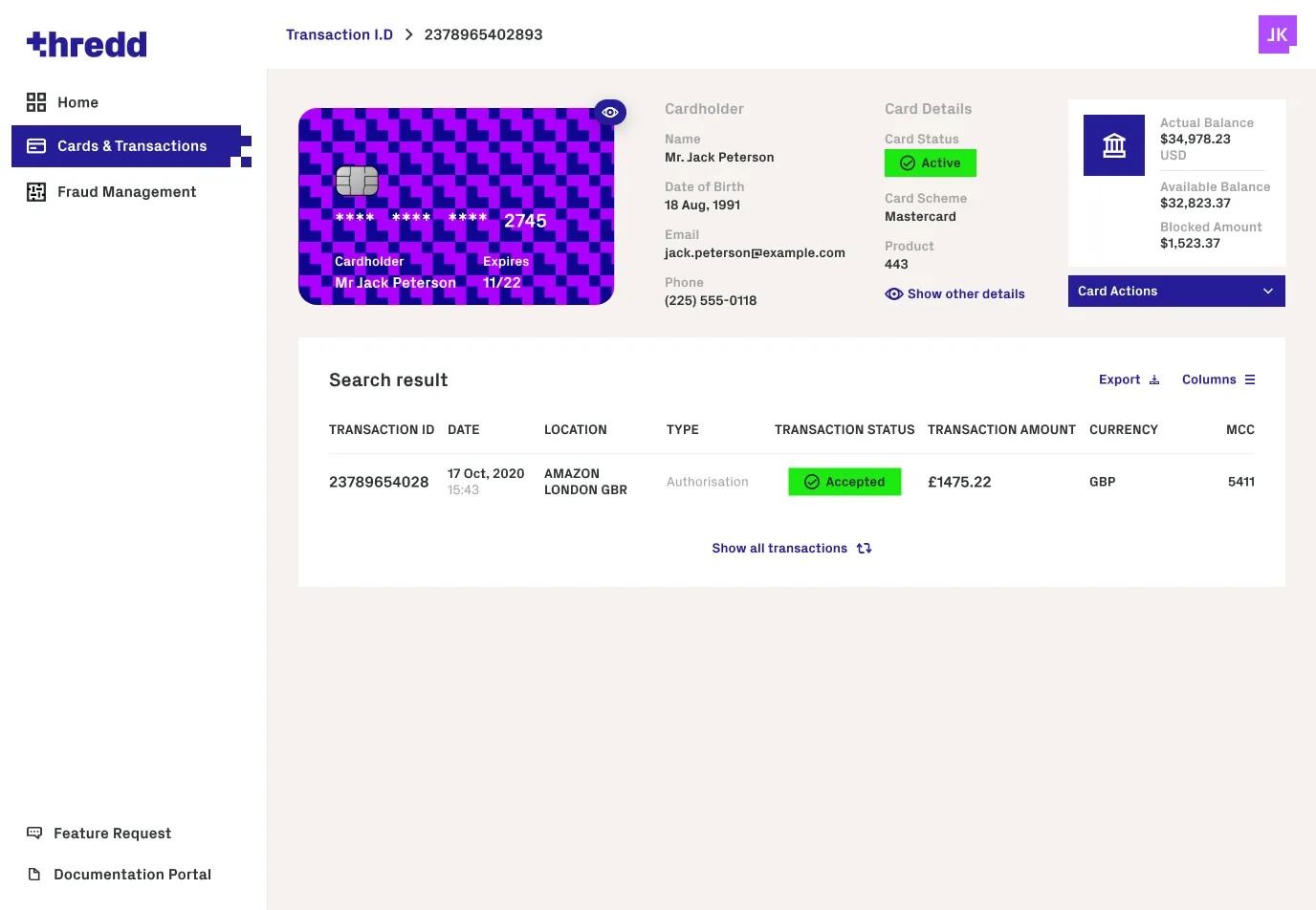Select the transaction row for 23789654028
Screen dimensions: 1316x910
tap(379, 482)
